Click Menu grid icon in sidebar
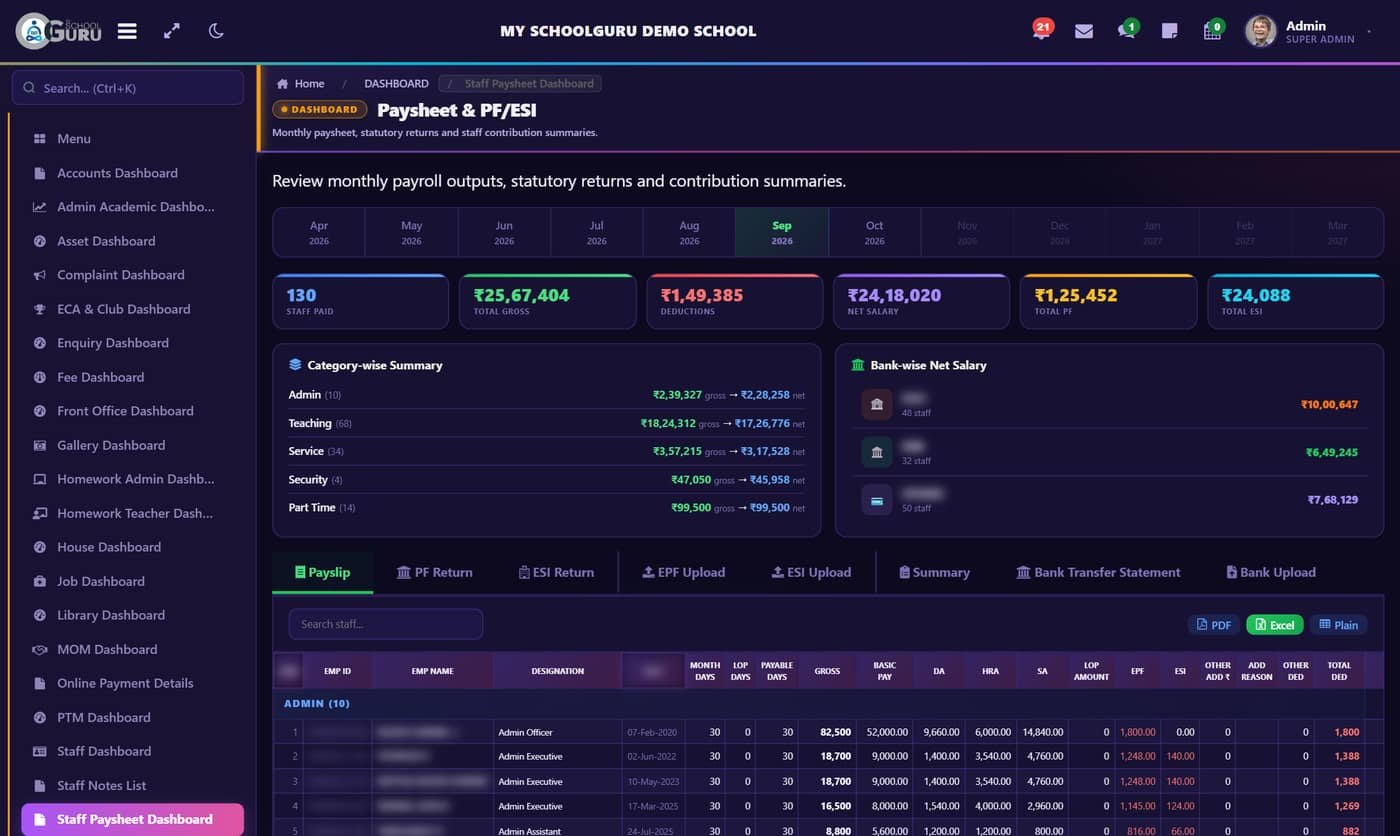 (x=40, y=139)
